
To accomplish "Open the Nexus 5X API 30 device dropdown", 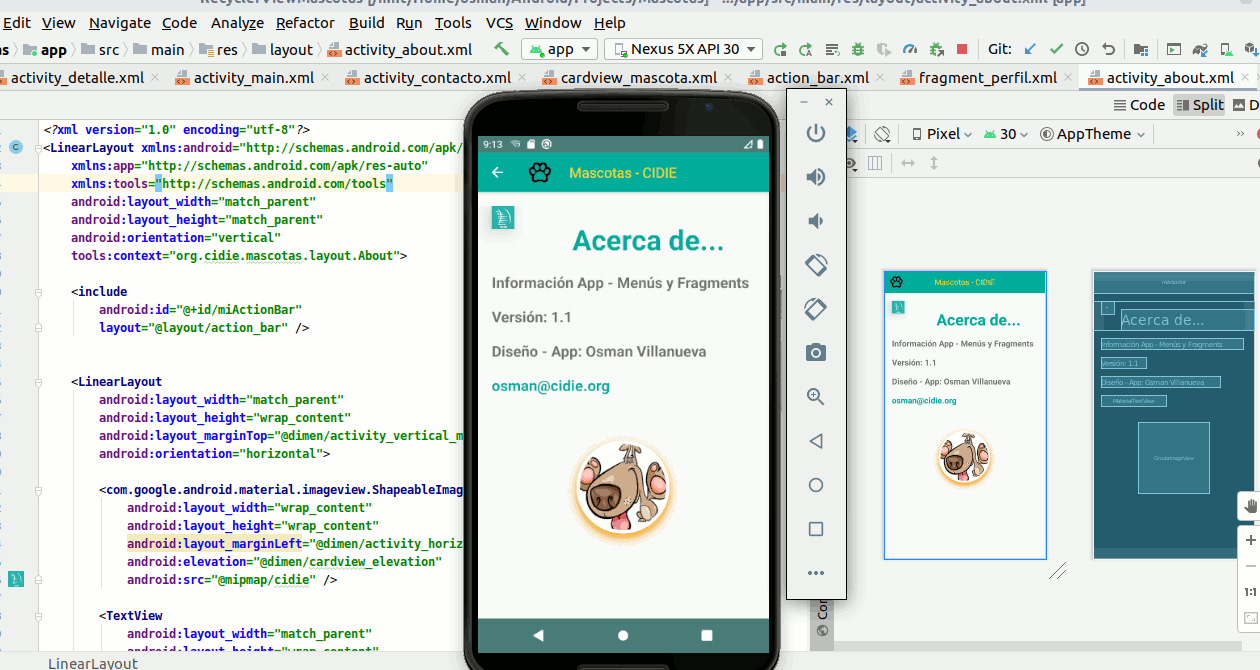I will 684,49.
